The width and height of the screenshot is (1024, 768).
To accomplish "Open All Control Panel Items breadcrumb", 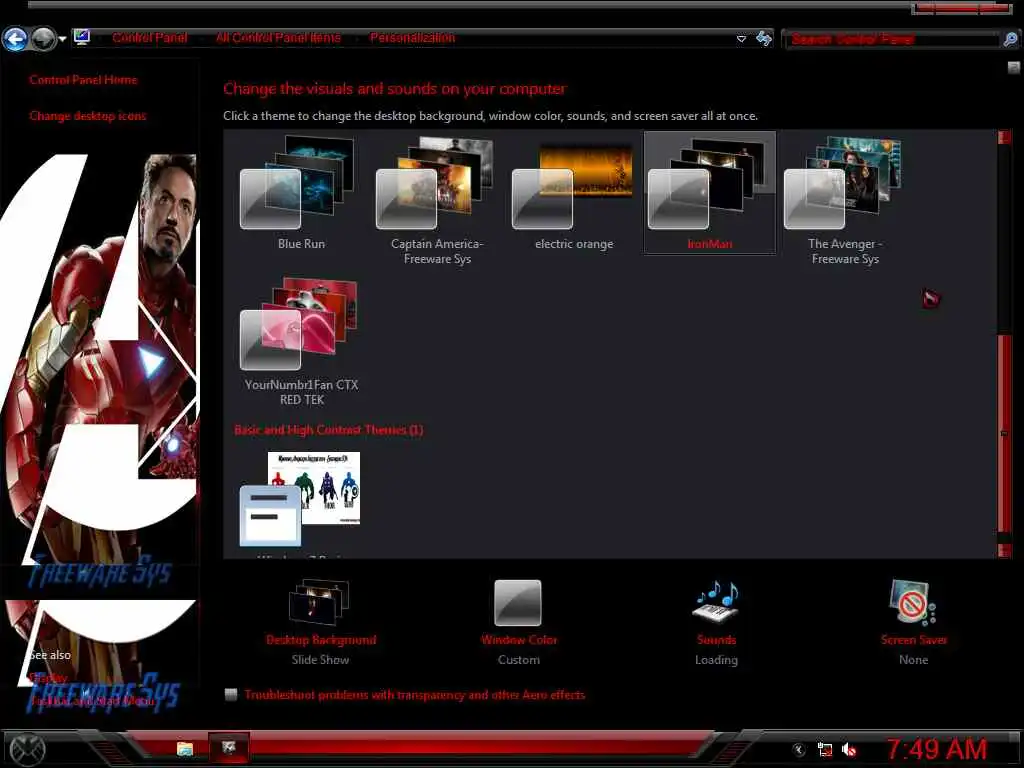I will tap(278, 38).
